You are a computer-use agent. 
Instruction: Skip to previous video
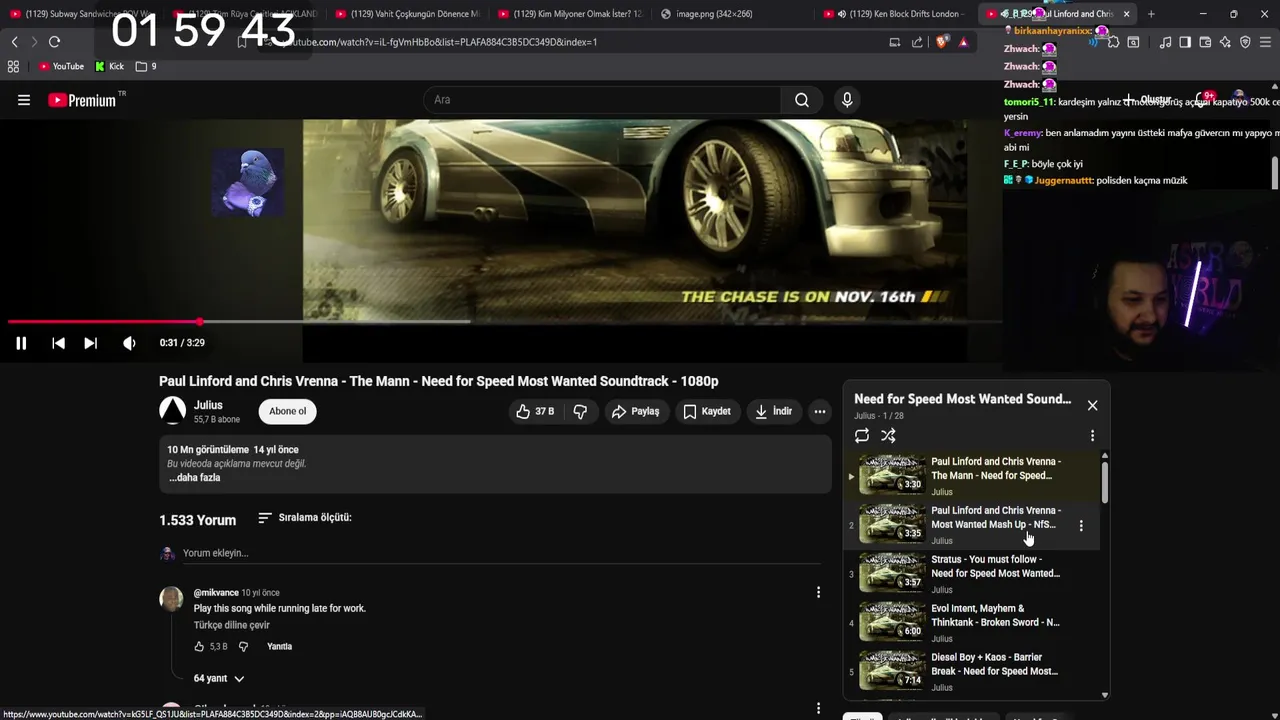click(x=58, y=343)
